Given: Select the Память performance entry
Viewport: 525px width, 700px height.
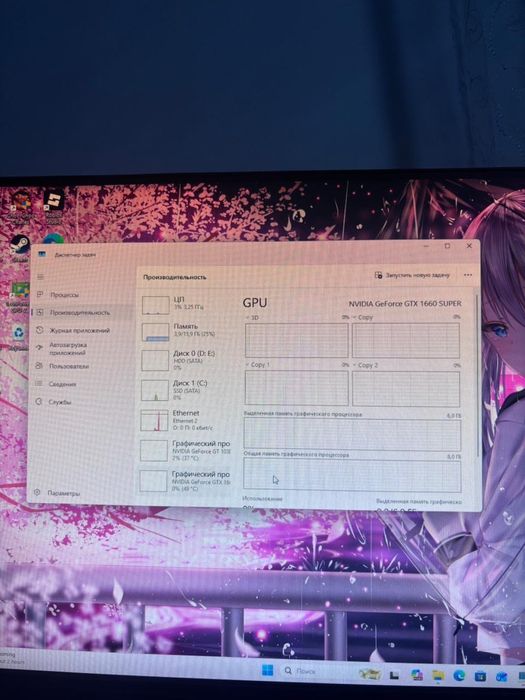Looking at the screenshot, I should (186, 331).
